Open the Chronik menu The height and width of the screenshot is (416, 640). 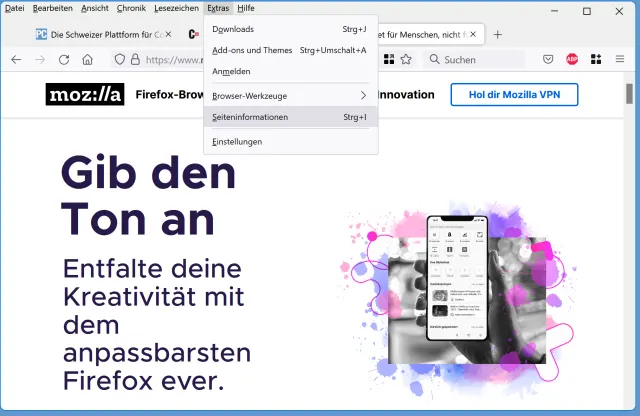(x=131, y=8)
